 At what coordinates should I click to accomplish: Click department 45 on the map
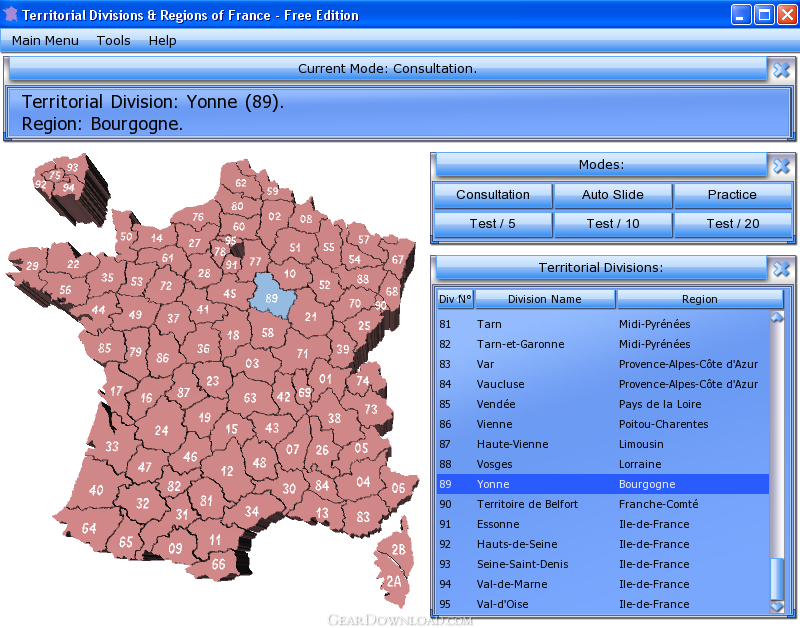point(230,293)
